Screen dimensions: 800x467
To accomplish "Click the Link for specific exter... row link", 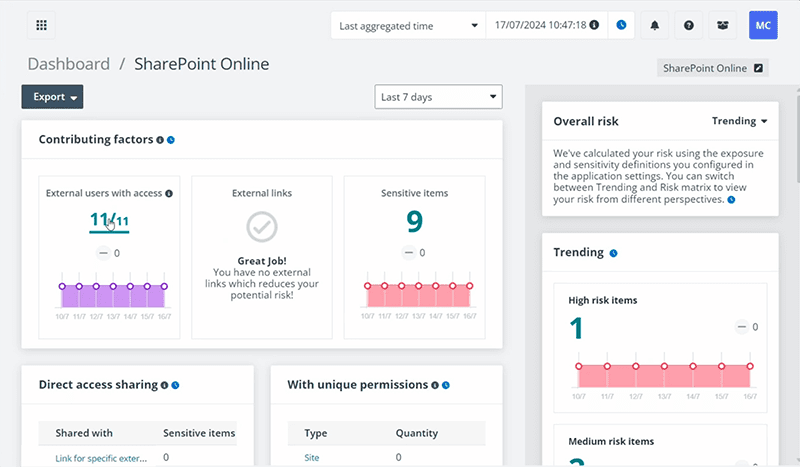I will (x=101, y=458).
